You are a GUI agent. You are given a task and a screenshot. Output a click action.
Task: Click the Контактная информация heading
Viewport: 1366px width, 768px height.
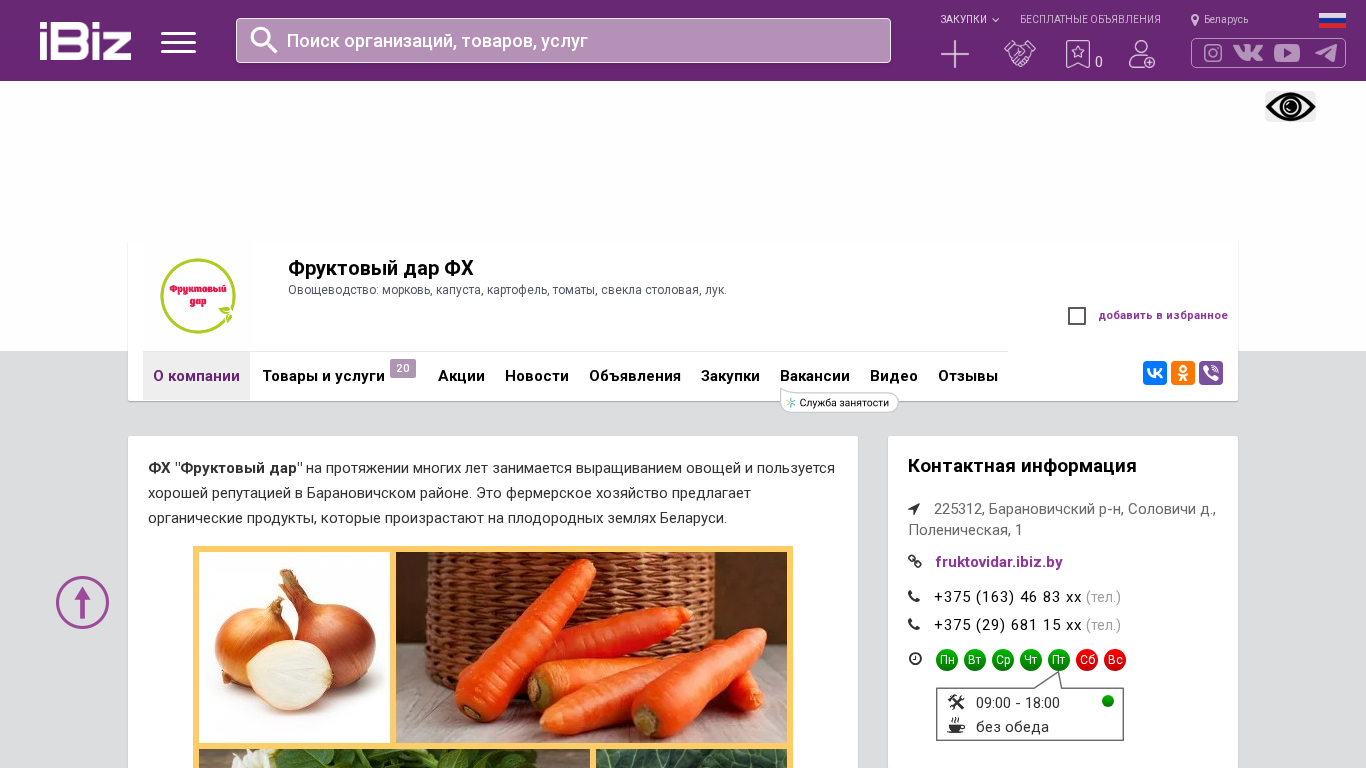pyautogui.click(x=1022, y=466)
